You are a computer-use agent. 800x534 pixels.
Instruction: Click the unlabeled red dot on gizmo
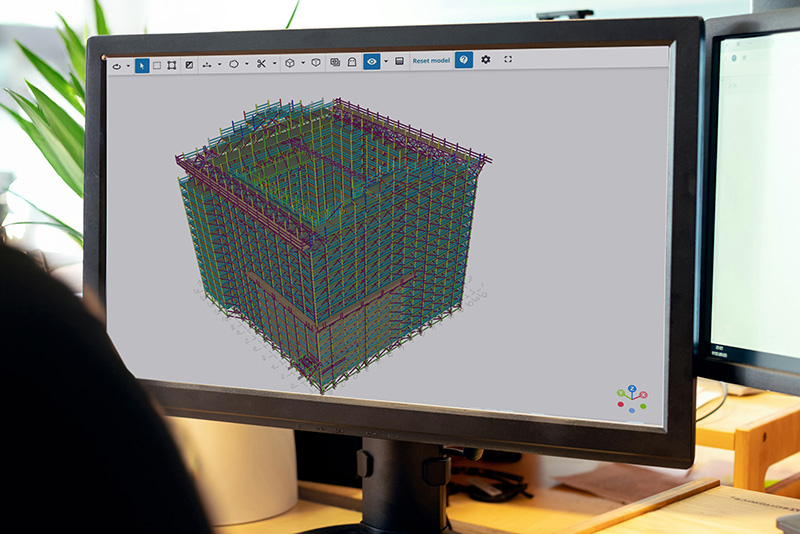(x=620, y=404)
